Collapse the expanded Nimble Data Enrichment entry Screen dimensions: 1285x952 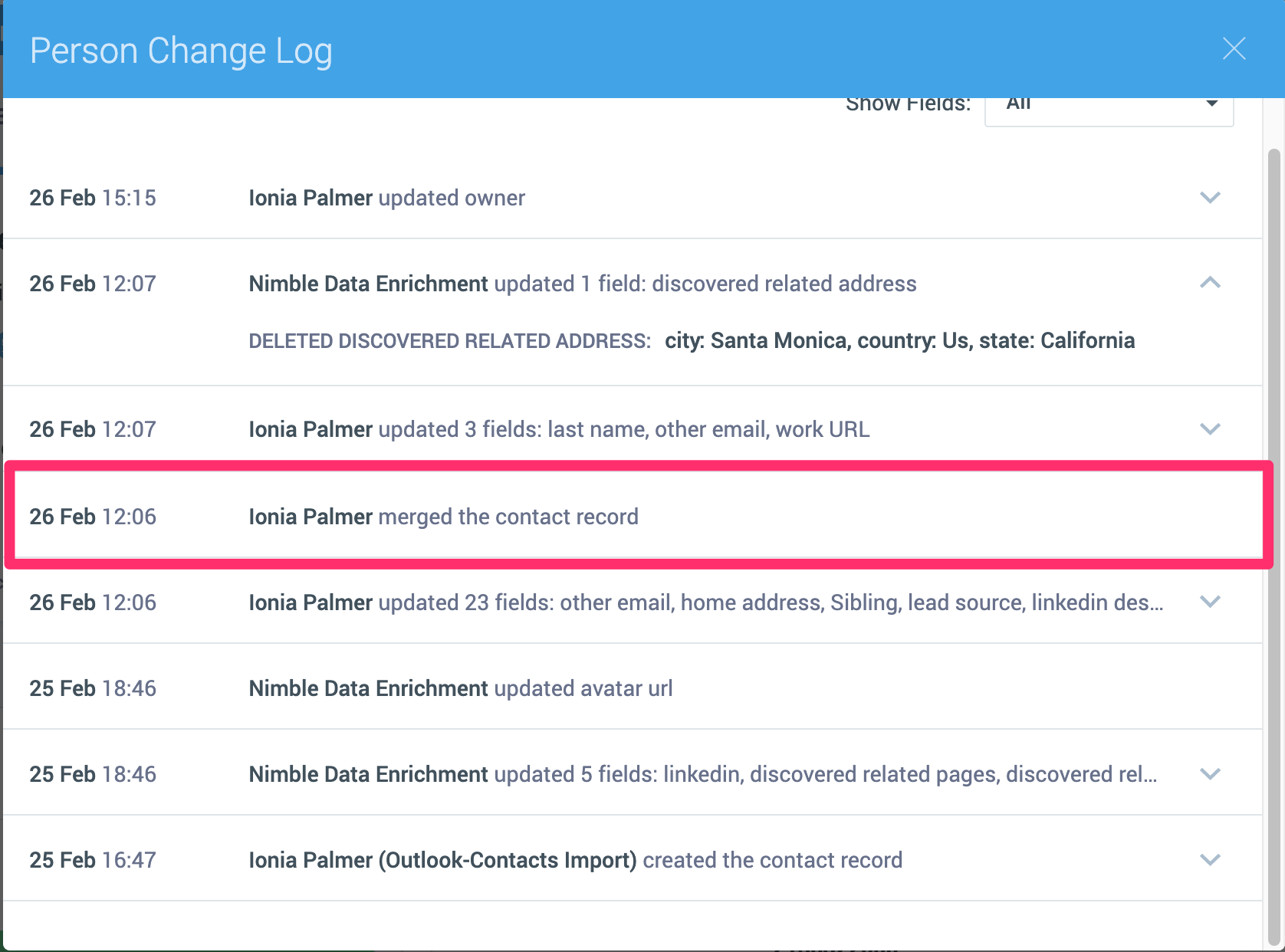[x=1210, y=283]
